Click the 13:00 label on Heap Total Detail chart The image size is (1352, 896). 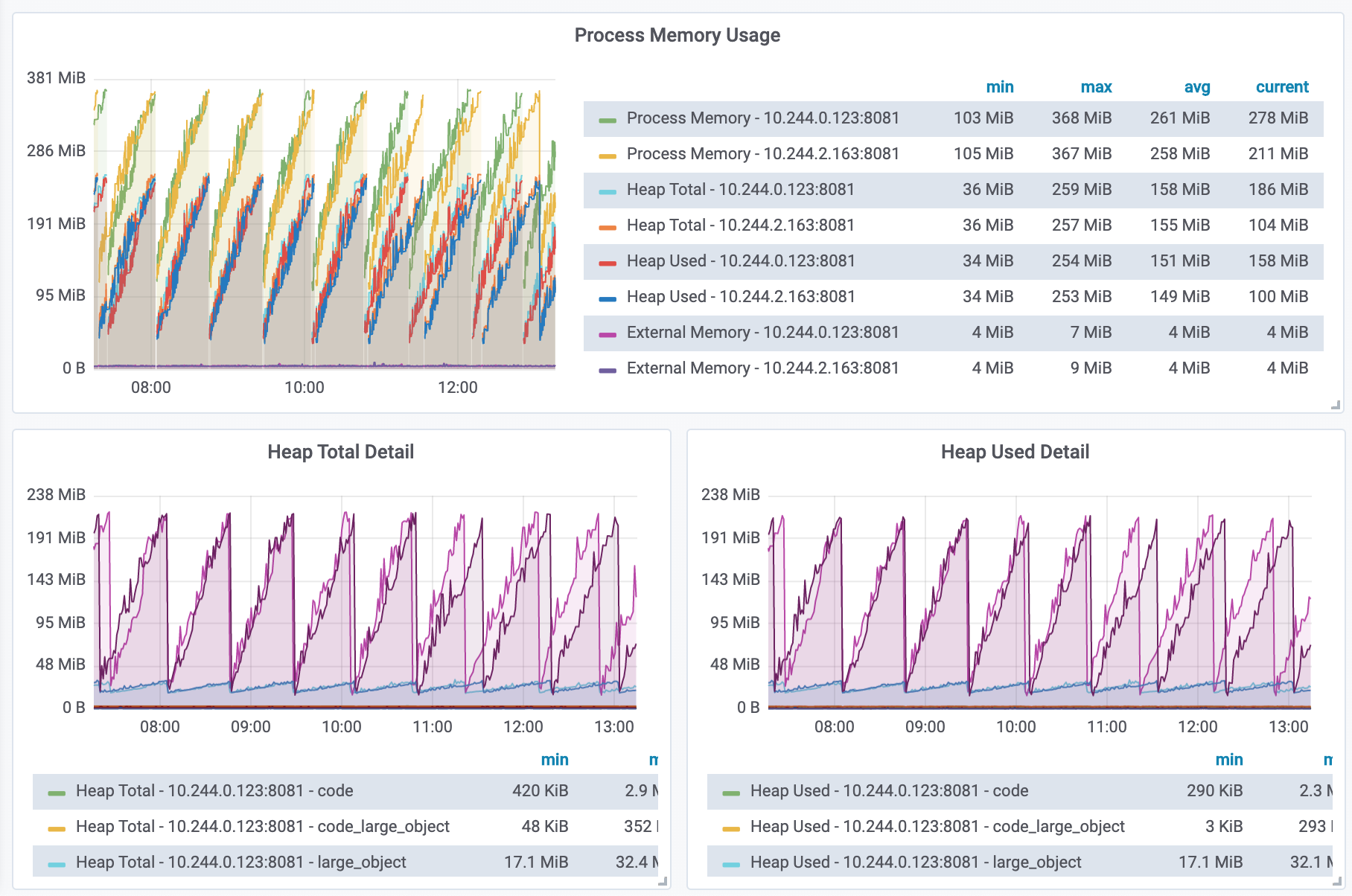(x=614, y=727)
